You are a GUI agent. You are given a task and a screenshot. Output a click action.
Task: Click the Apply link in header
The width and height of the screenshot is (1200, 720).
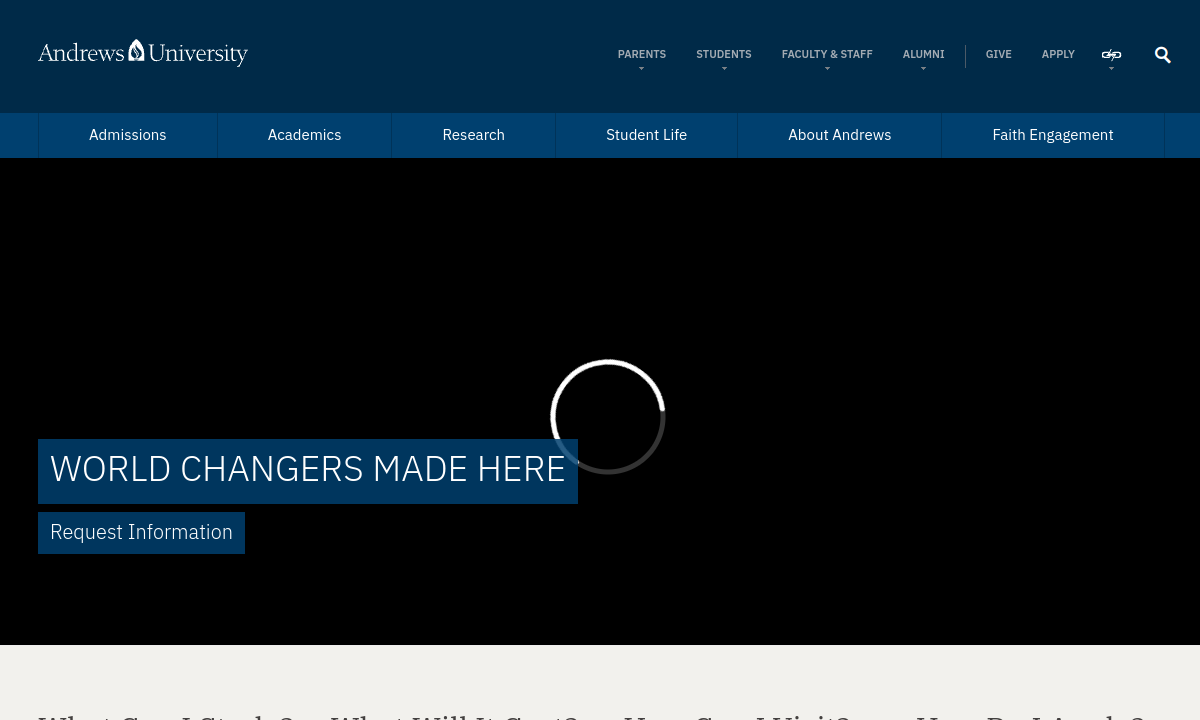pos(1058,55)
